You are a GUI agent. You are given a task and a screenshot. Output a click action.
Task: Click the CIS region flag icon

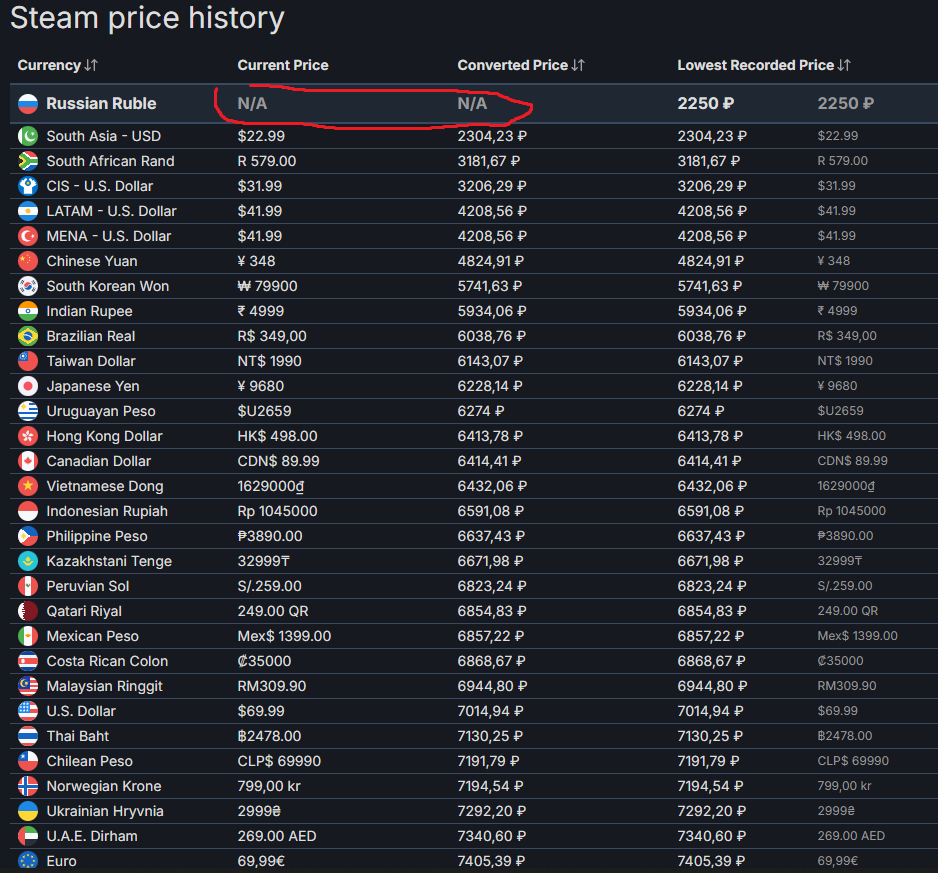pos(28,186)
